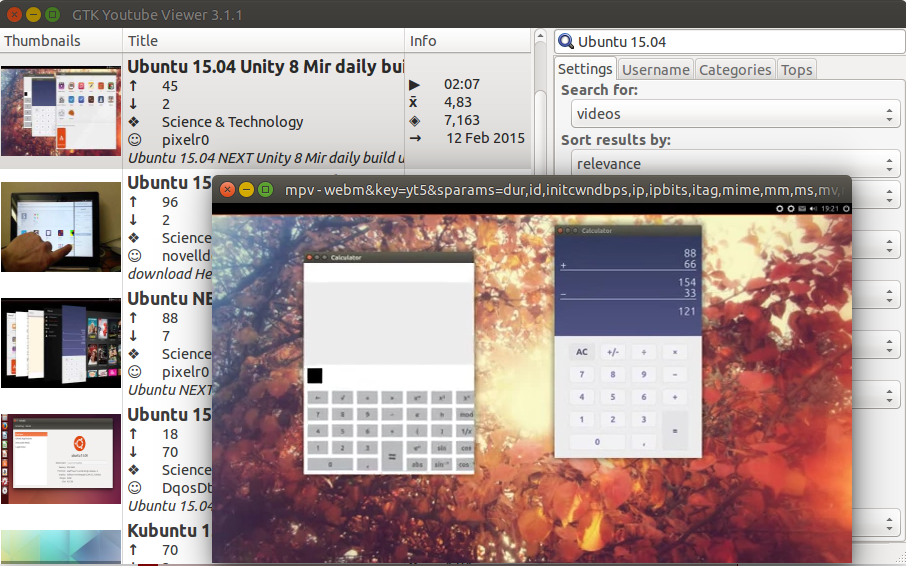Minimize the mpv video window
906x566 pixels.
coord(246,189)
